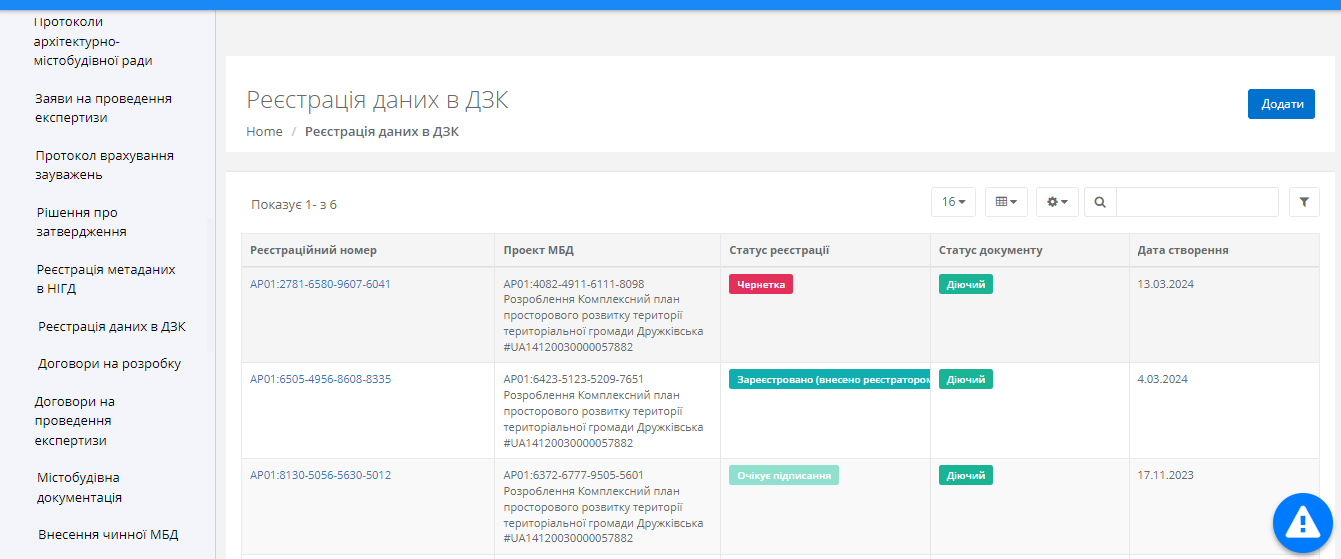Expand the 16 rows-per-page dropdown
Viewport: 1341px width, 559px height.
953,202
